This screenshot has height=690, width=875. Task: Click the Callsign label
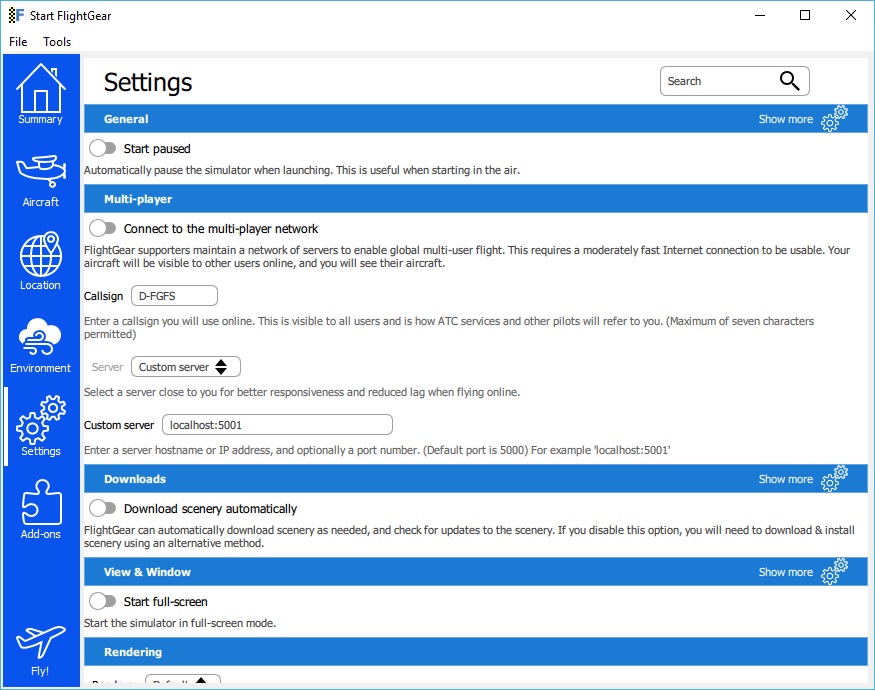point(103,296)
